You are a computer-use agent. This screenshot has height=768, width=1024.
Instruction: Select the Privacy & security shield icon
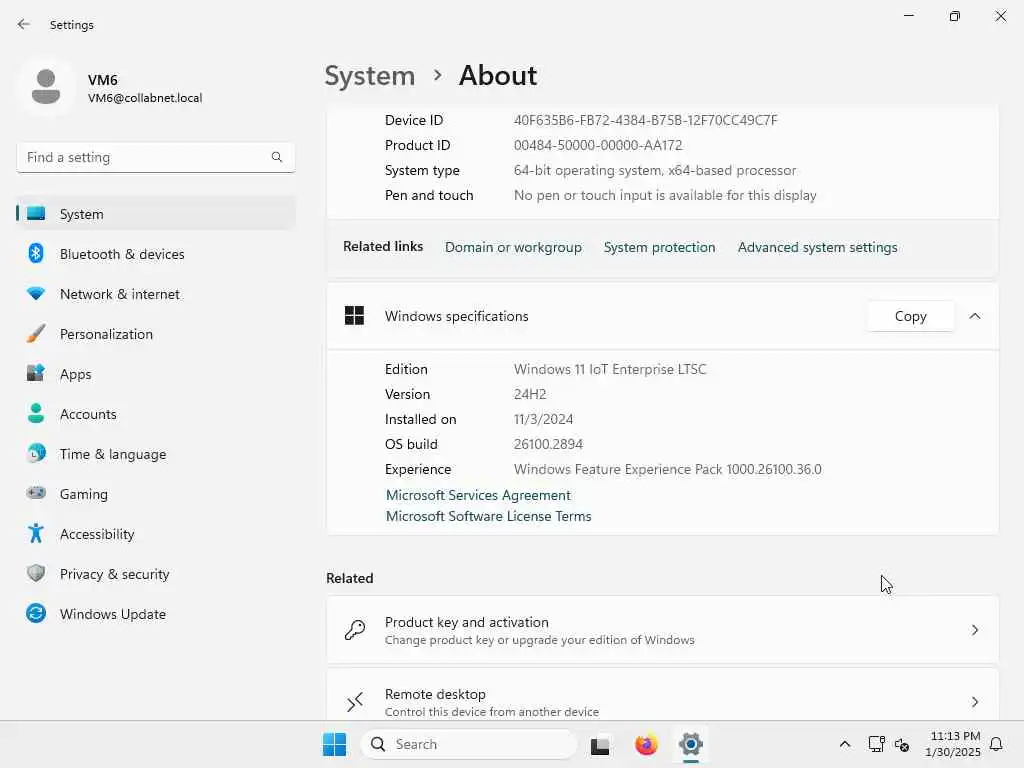click(x=36, y=573)
